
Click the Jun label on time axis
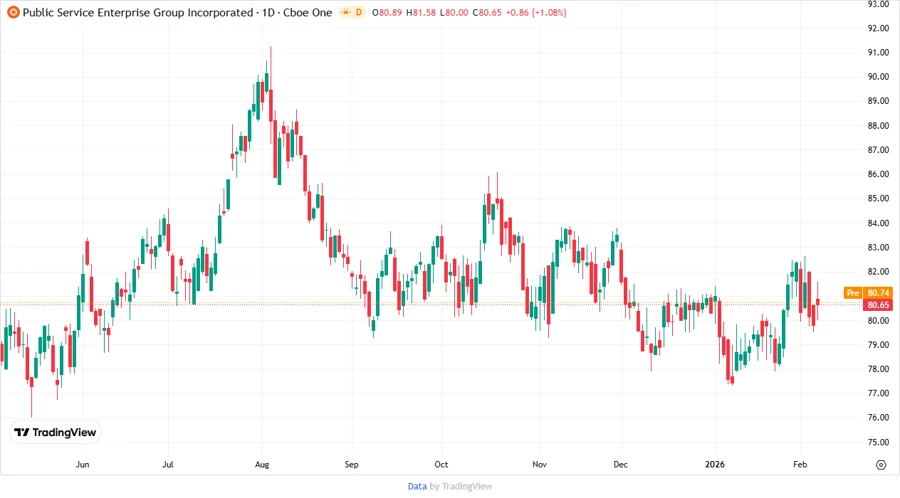pyautogui.click(x=83, y=464)
